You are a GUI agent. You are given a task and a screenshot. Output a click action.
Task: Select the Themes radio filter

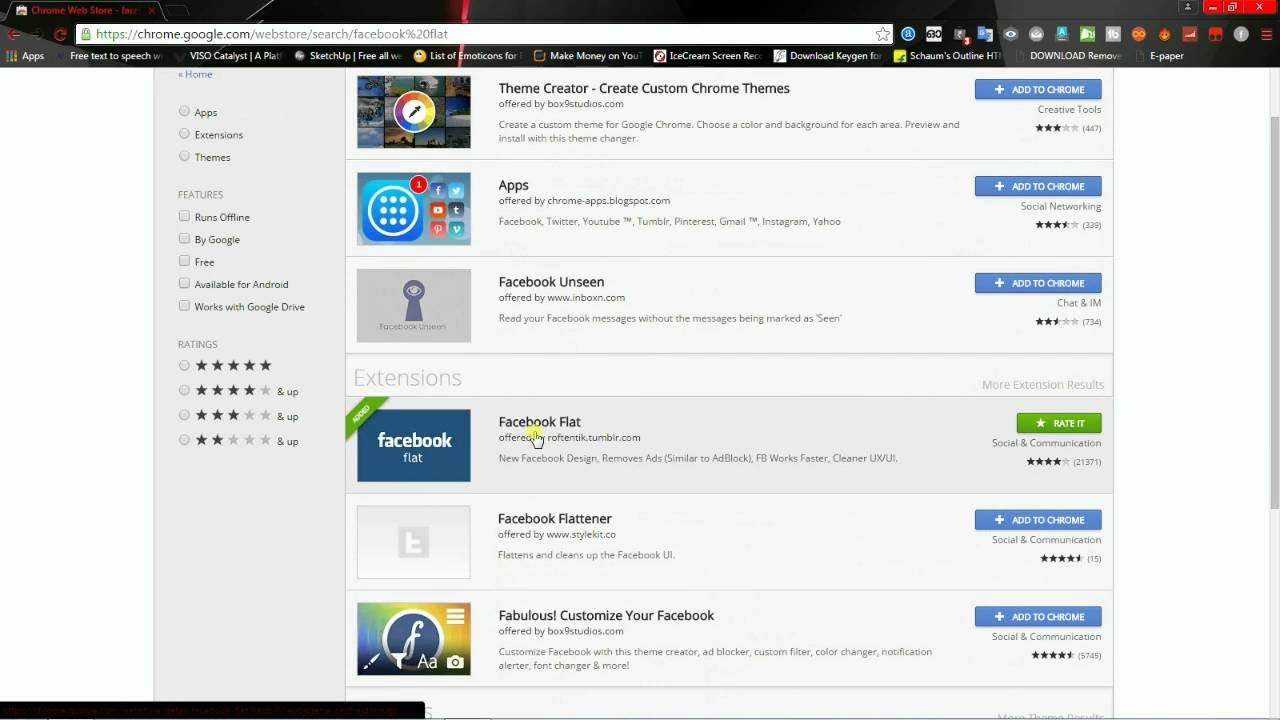click(x=184, y=156)
